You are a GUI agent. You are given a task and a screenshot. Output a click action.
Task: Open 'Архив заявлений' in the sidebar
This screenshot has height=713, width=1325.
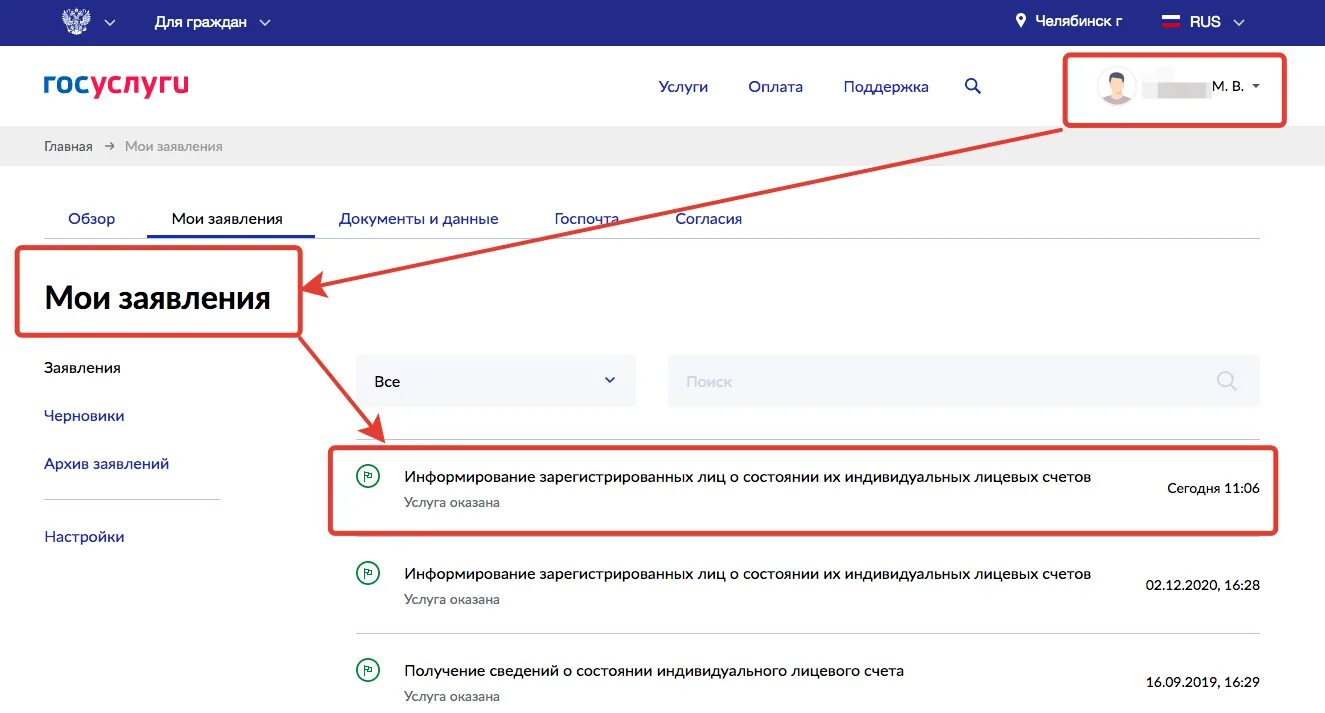tap(106, 464)
